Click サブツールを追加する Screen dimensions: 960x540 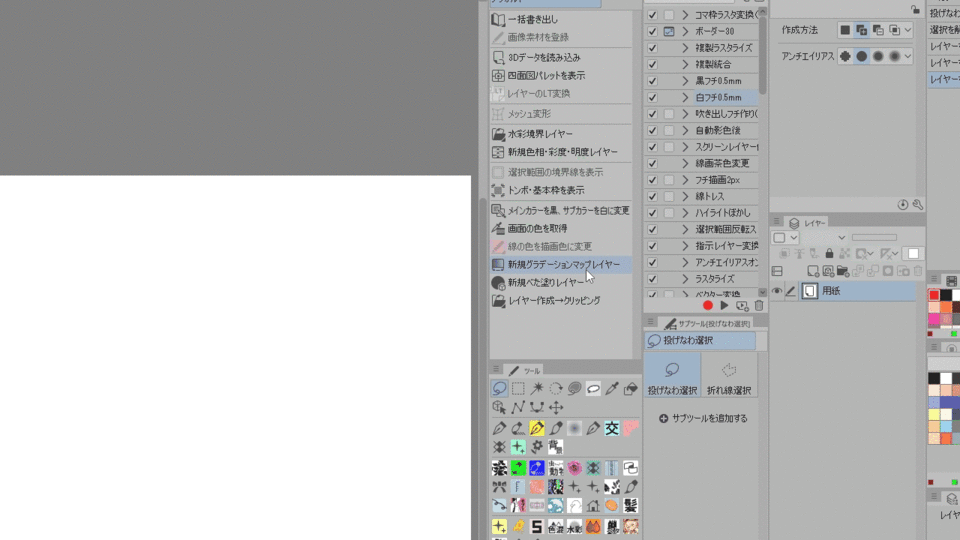703,418
